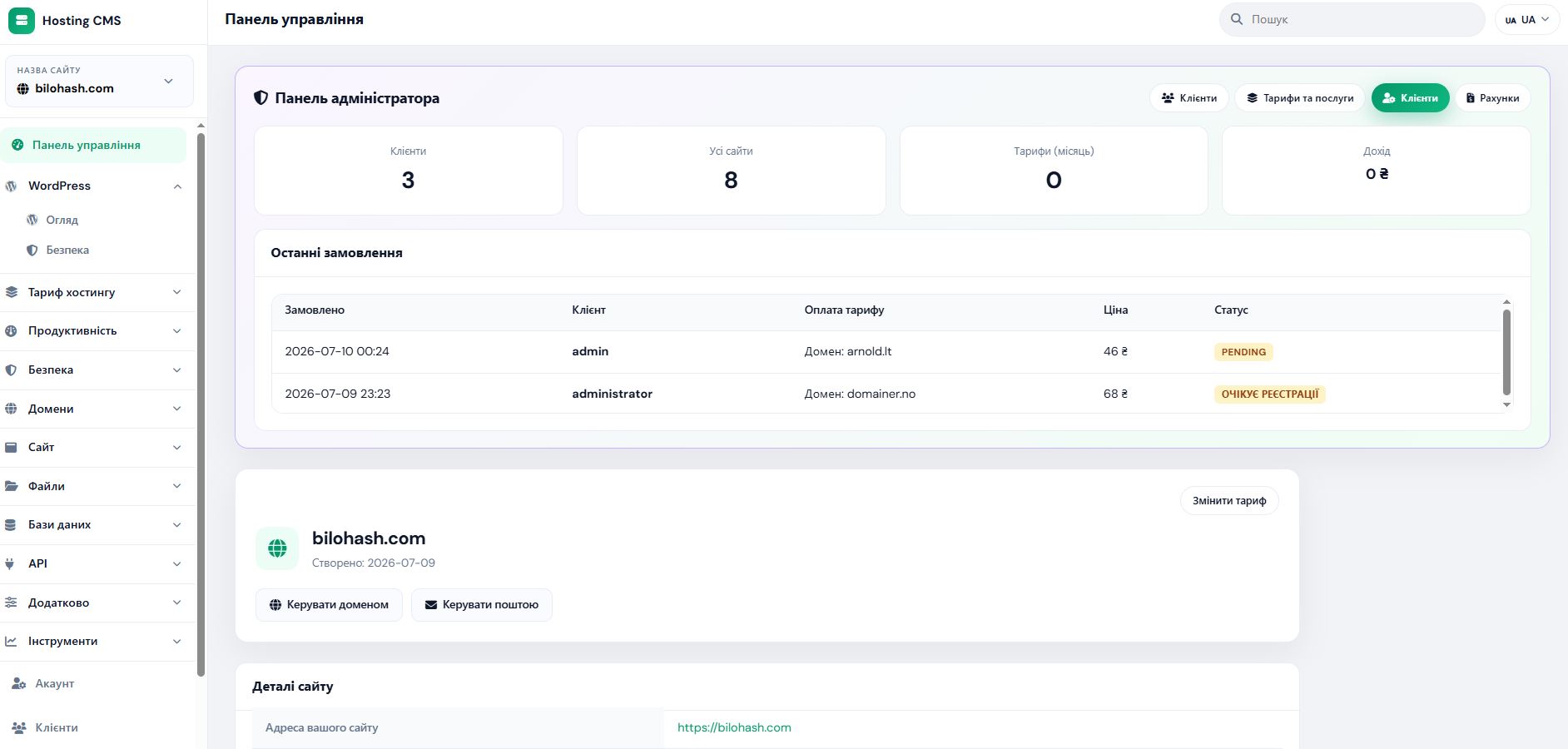Open the Рахунки admin tab
This screenshot has height=749, width=1568.
pyautogui.click(x=1492, y=98)
